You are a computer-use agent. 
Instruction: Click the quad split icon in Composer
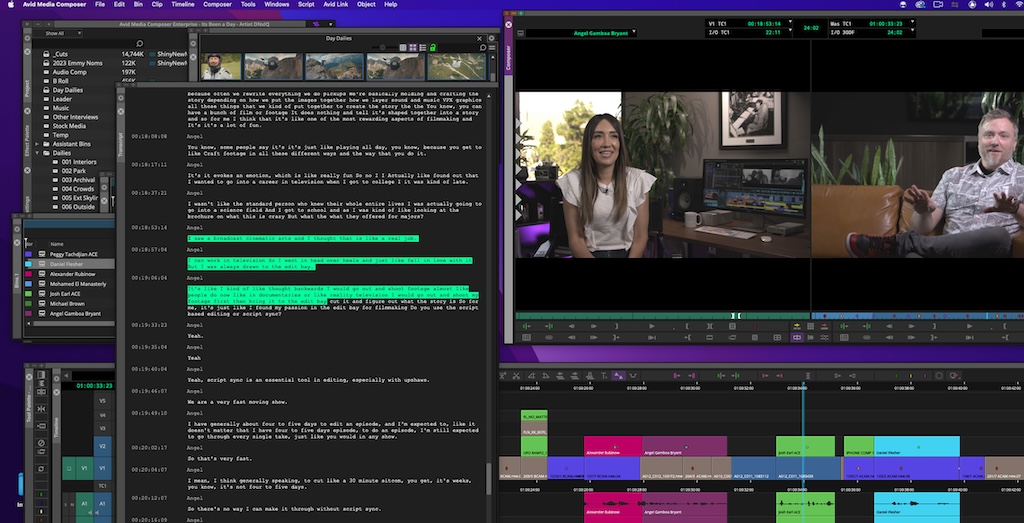point(777,338)
